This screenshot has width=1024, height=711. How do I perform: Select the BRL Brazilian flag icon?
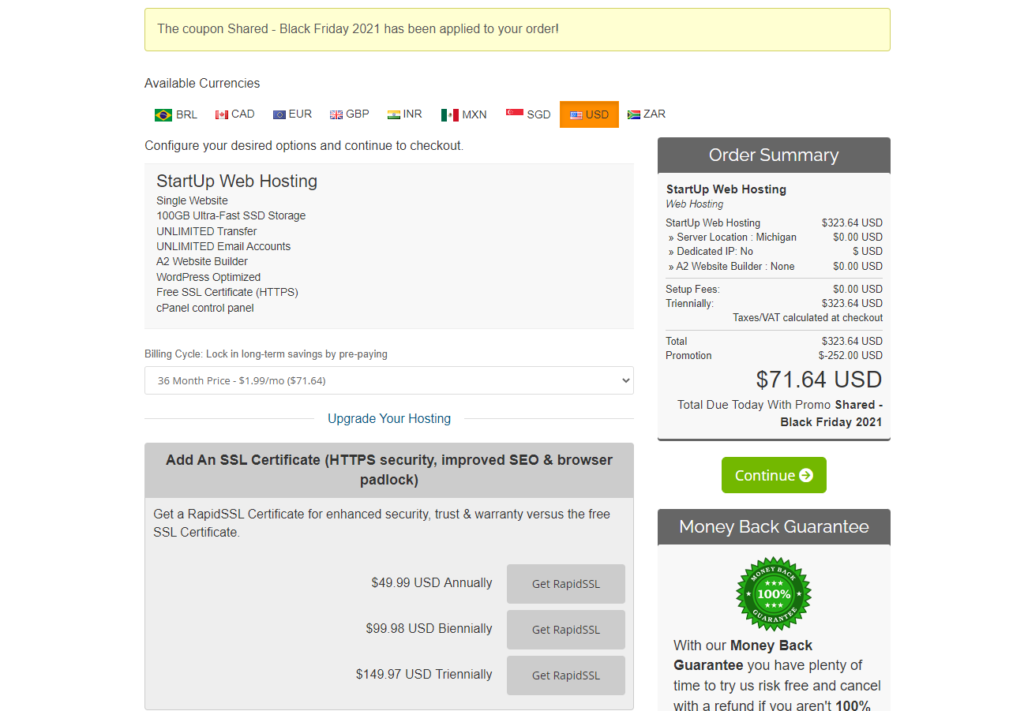(x=163, y=114)
